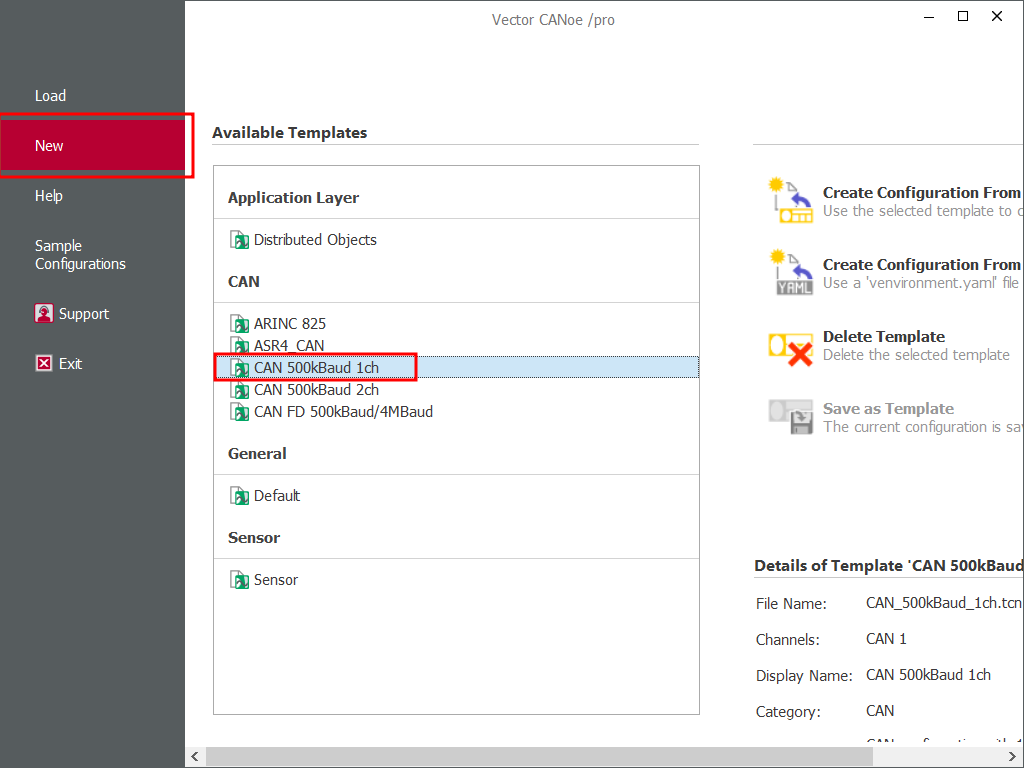Click the Sensor template icon

[240, 580]
